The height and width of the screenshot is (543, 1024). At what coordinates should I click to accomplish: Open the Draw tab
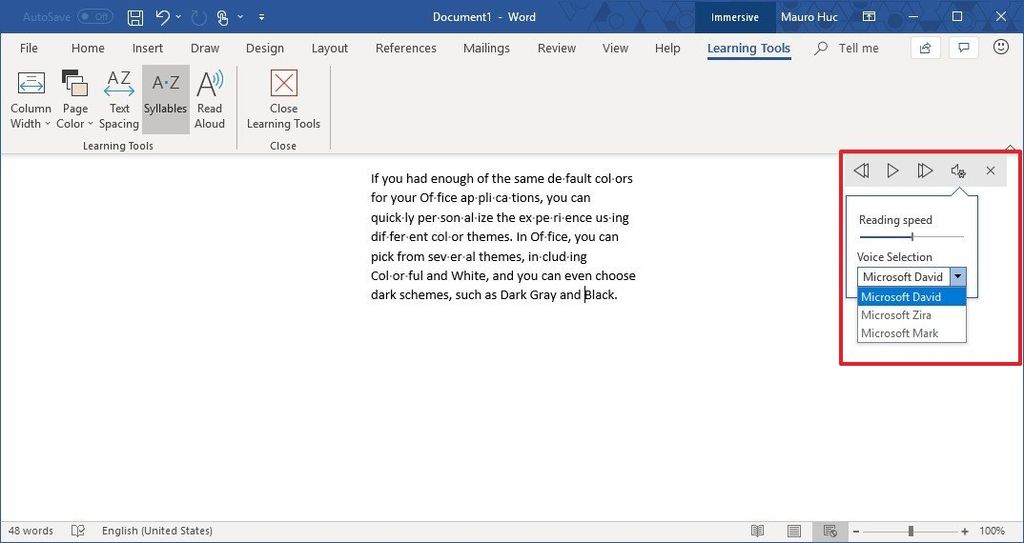(x=204, y=48)
